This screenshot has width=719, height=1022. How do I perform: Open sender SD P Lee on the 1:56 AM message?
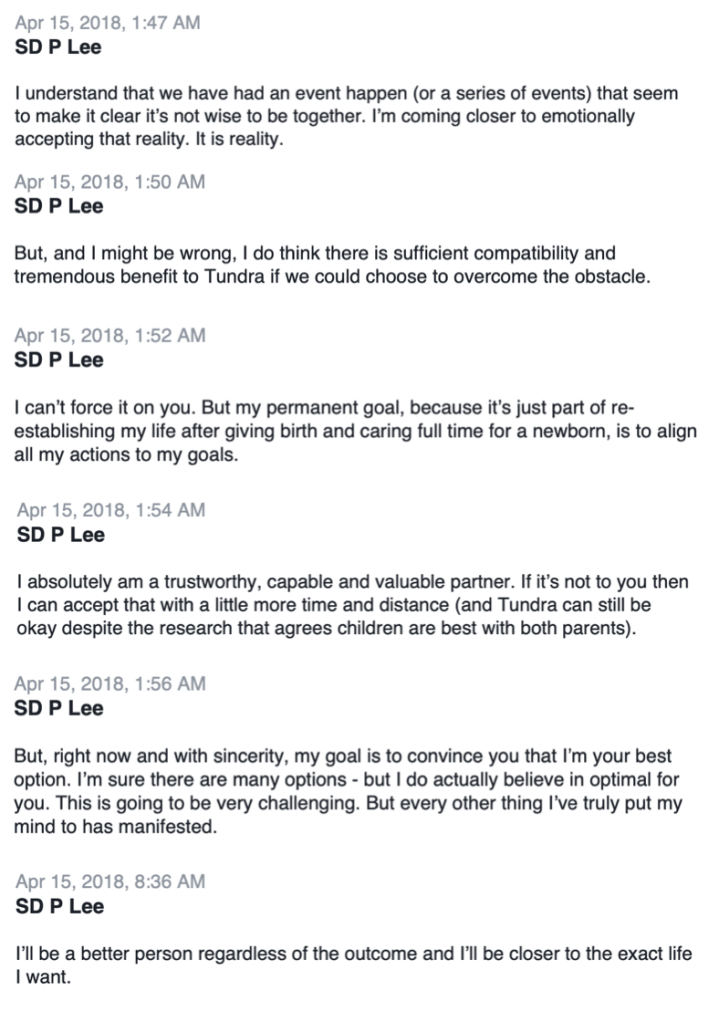58,708
